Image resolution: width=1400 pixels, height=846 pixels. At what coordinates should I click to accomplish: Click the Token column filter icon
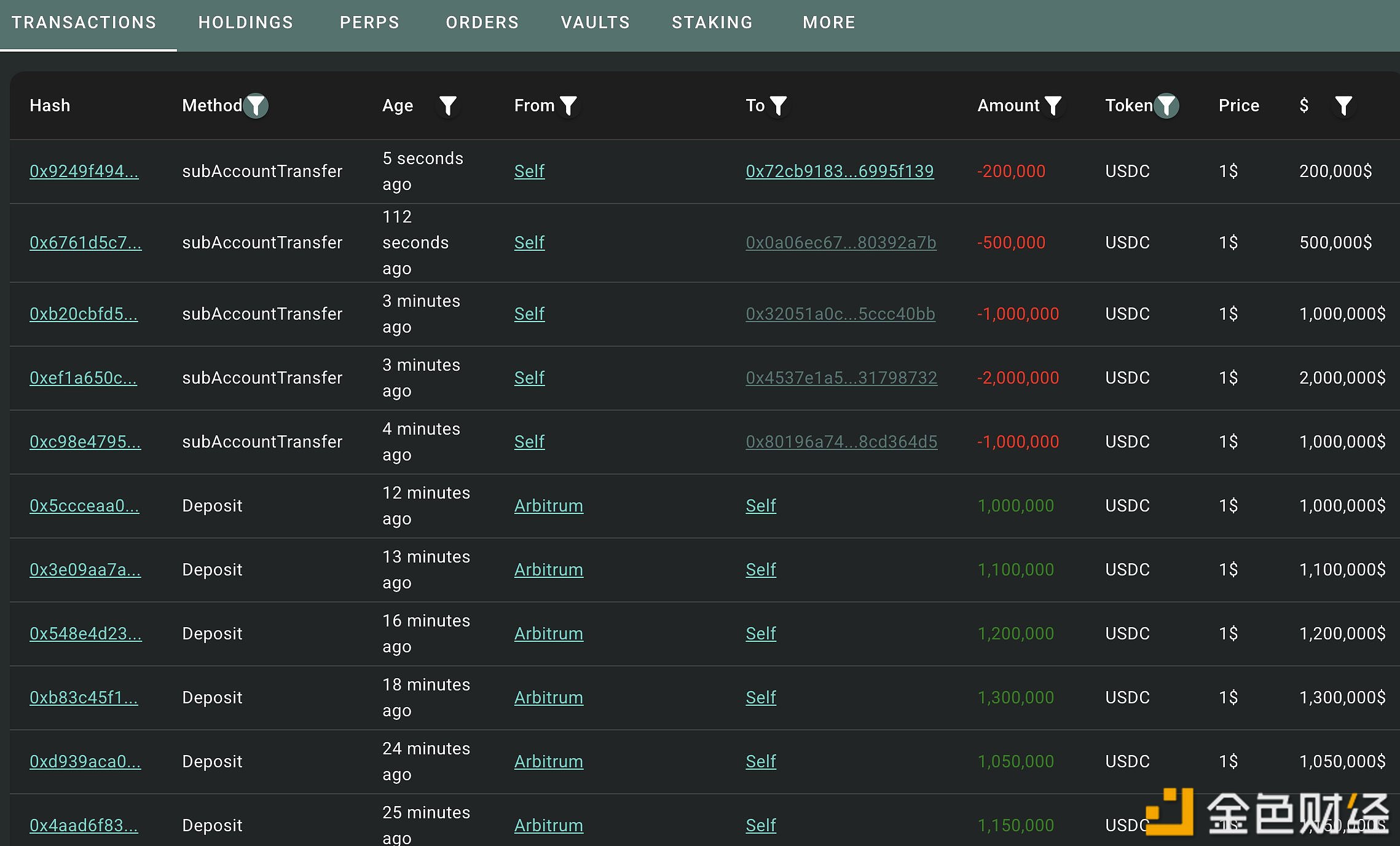[1166, 106]
